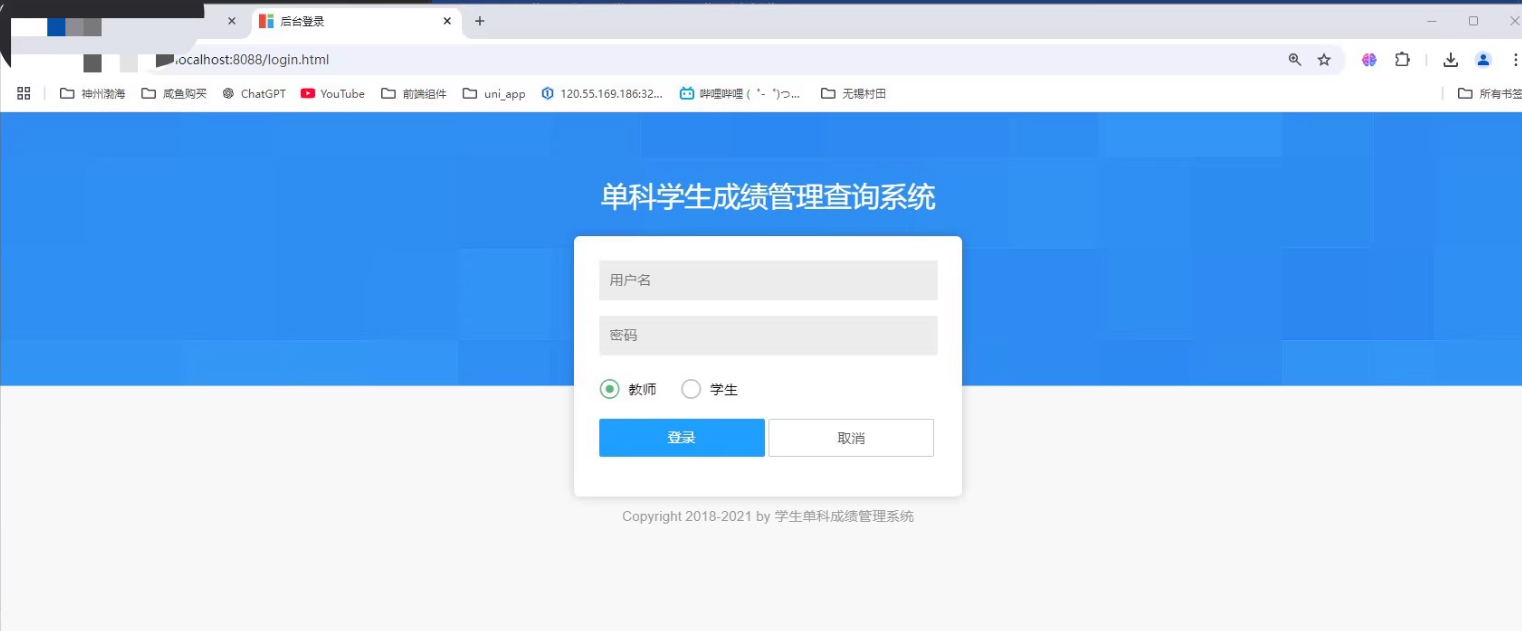Switch to the 后台登录 tab

point(345,21)
